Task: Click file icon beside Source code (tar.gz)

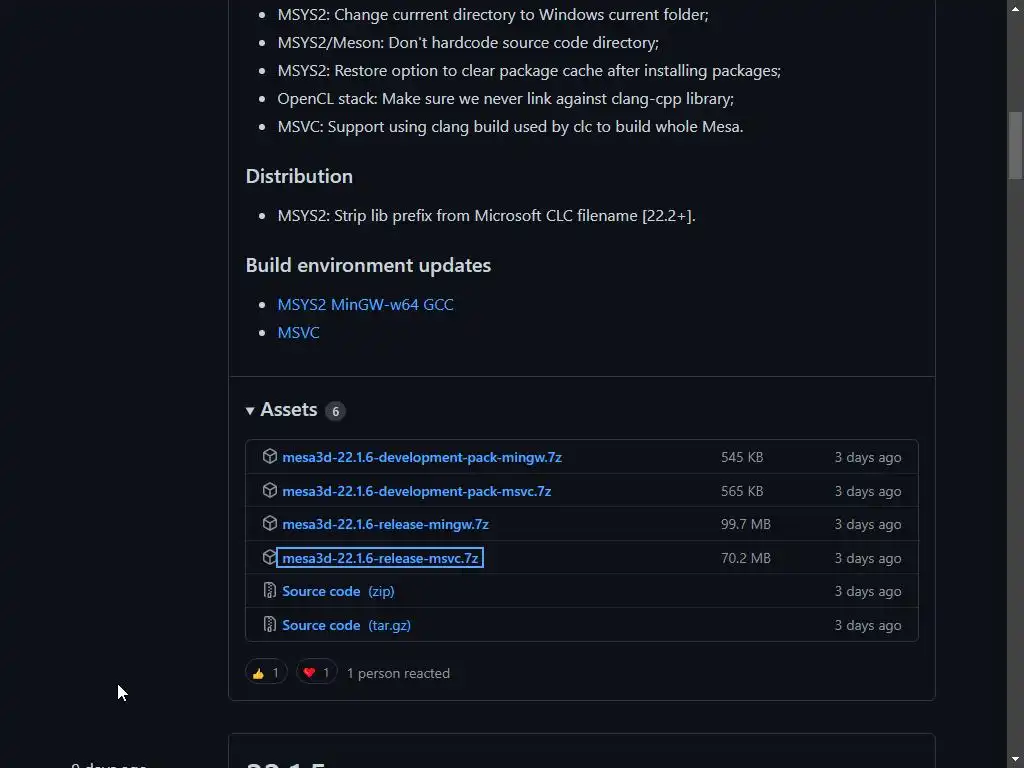Action: click(270, 625)
